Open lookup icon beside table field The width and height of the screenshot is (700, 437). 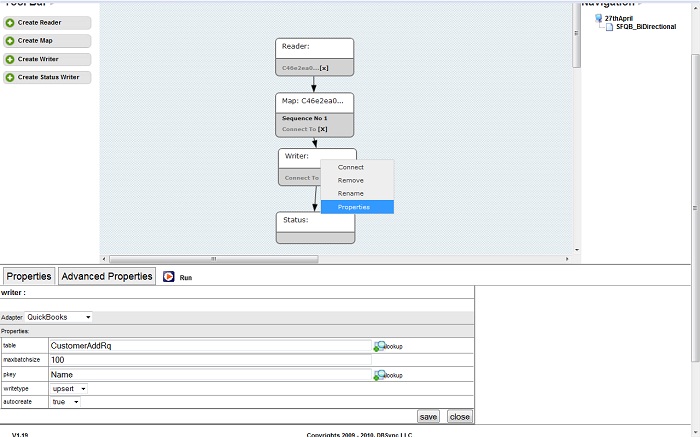click(x=380, y=346)
